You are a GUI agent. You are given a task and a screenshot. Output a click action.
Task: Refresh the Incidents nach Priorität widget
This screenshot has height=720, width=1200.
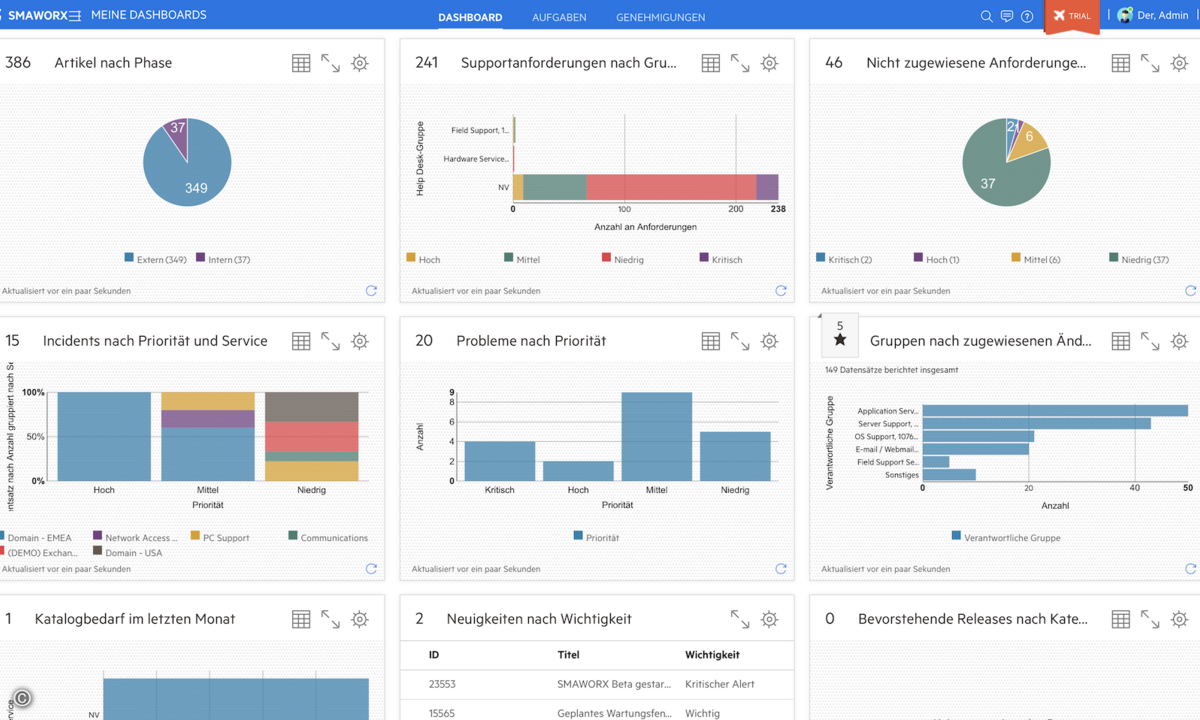click(x=371, y=569)
